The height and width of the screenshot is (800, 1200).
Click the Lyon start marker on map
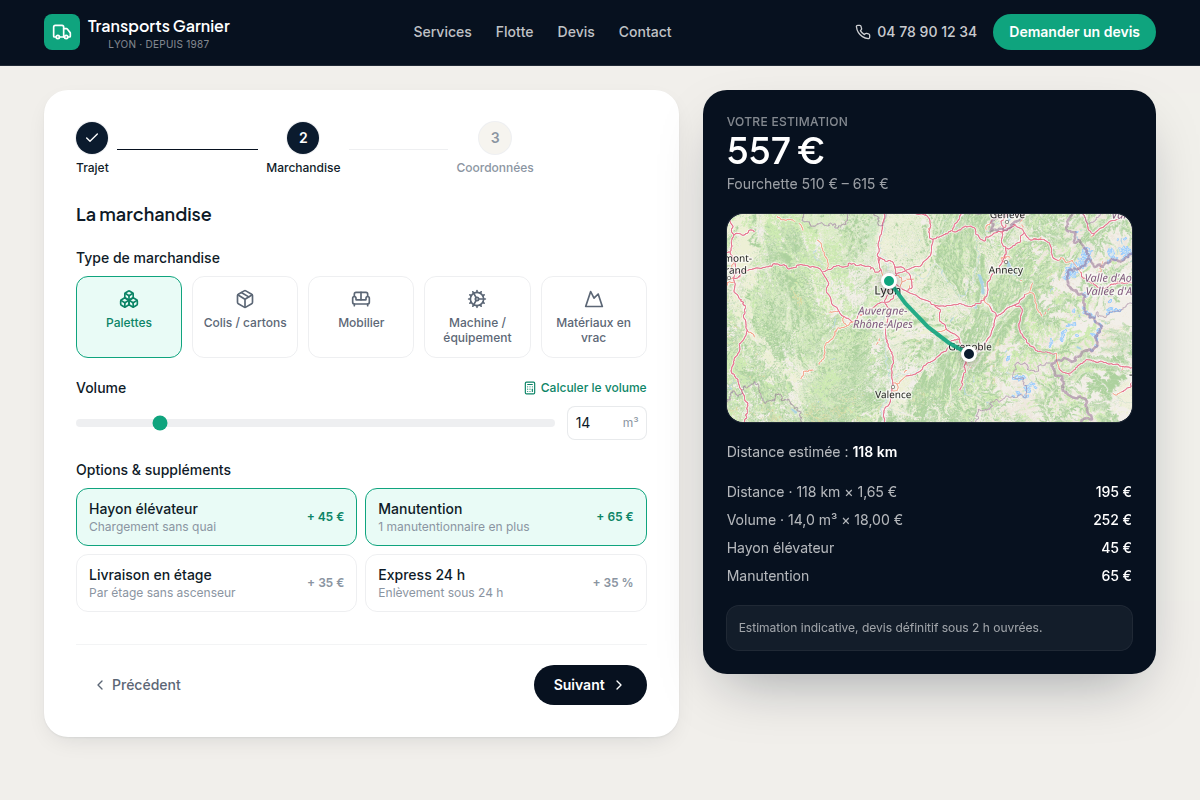click(x=888, y=281)
